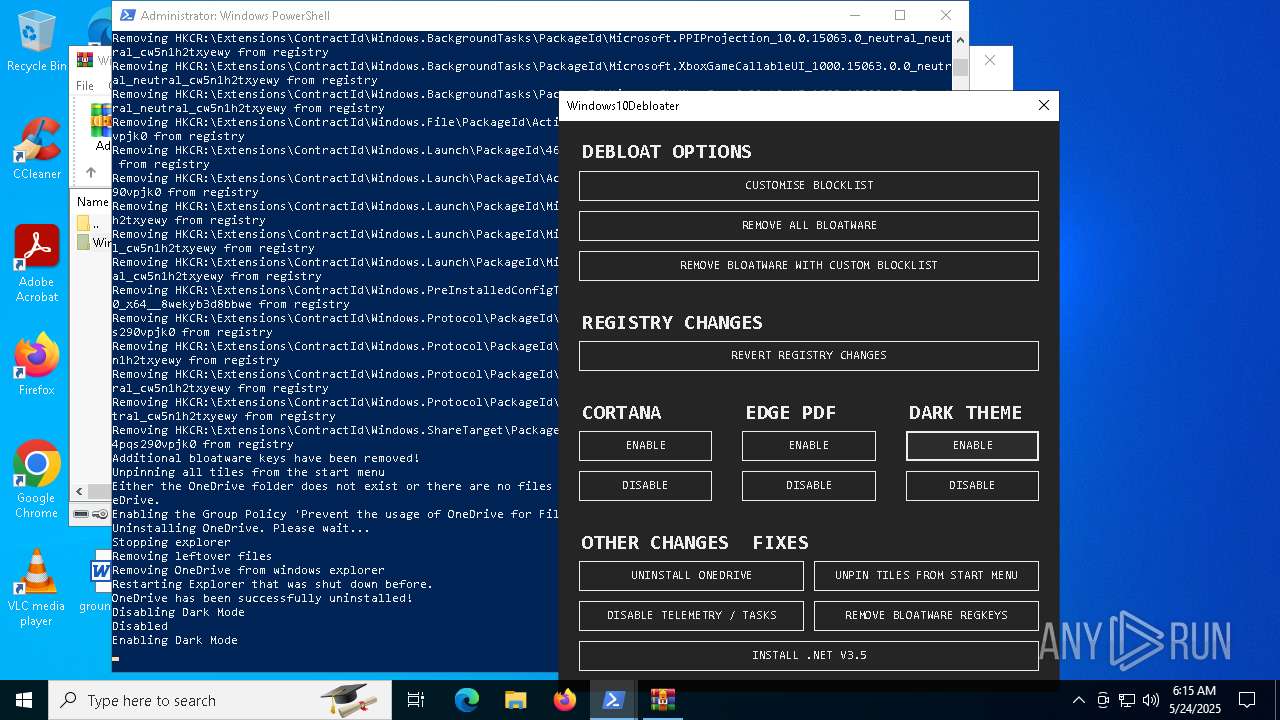Launch Google Chrome from the desktop
The image size is (1280, 720).
pyautogui.click(x=36, y=480)
